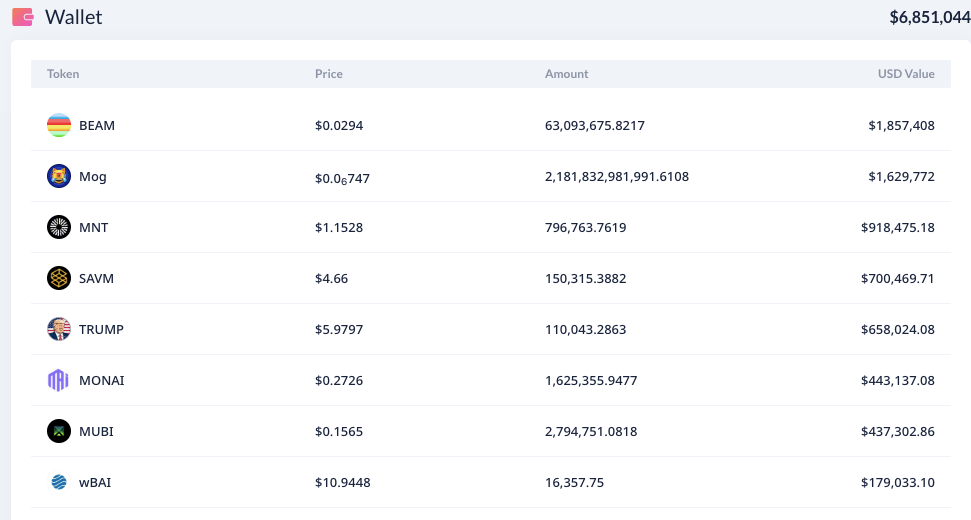Click USD value $918,475.18

(897, 228)
